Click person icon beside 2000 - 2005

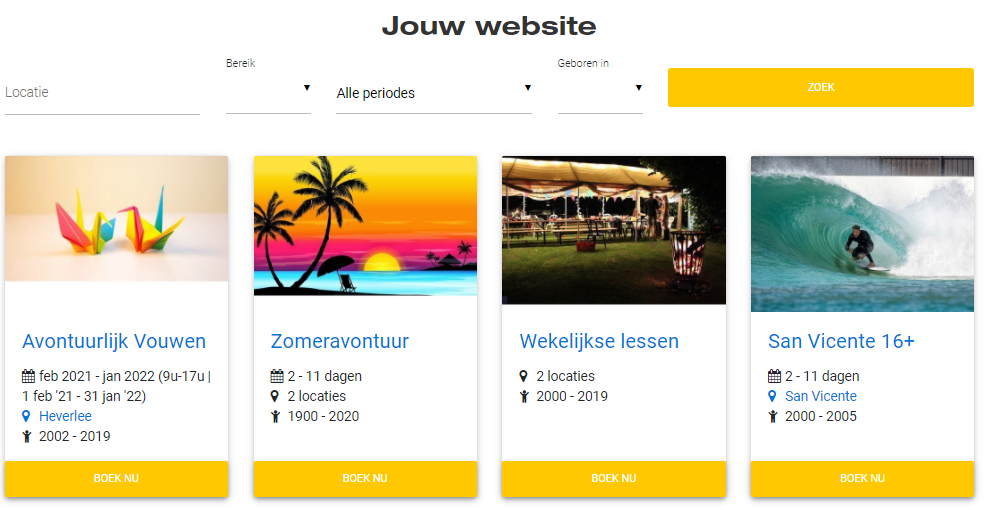coord(773,417)
